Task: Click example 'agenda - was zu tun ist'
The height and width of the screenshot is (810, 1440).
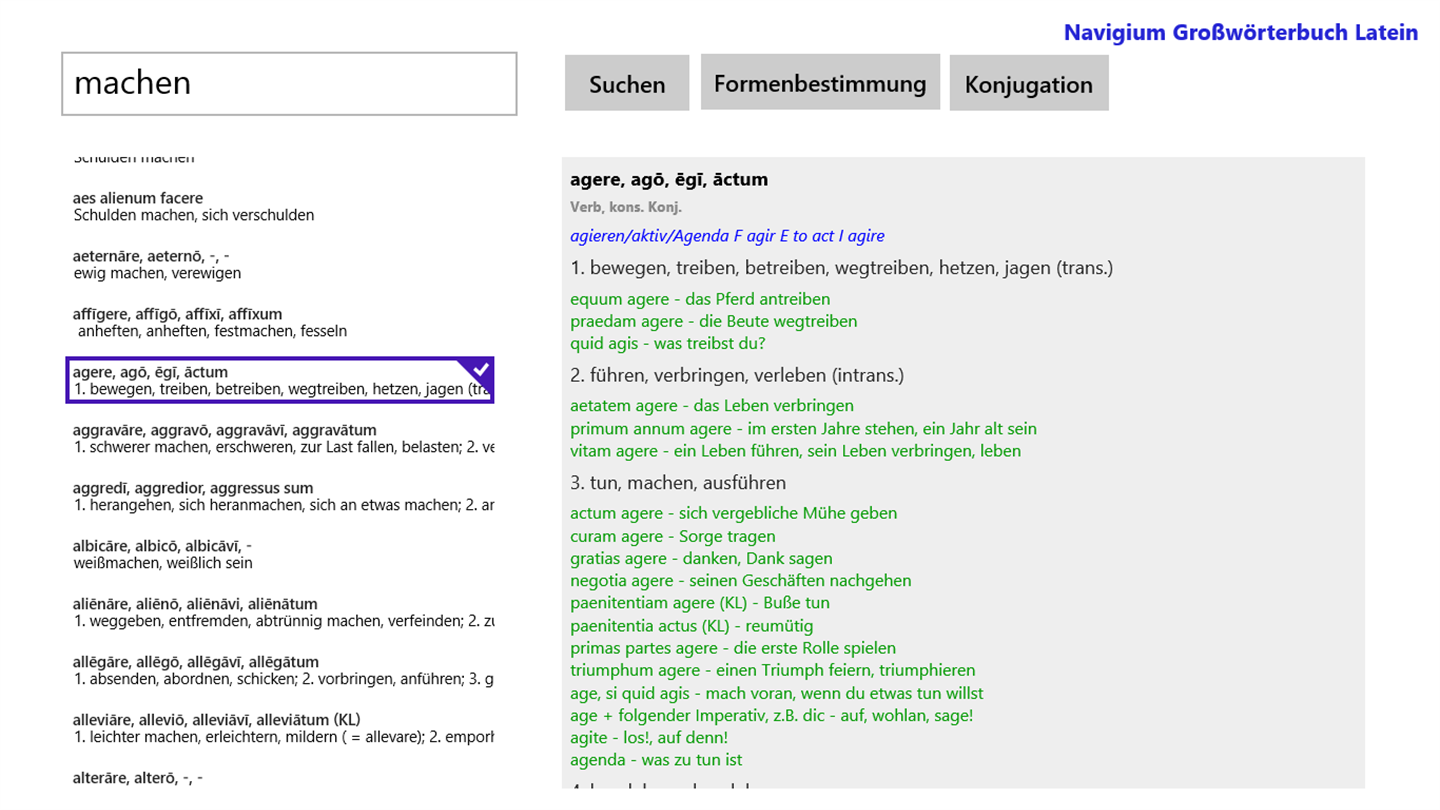Action: coord(656,760)
